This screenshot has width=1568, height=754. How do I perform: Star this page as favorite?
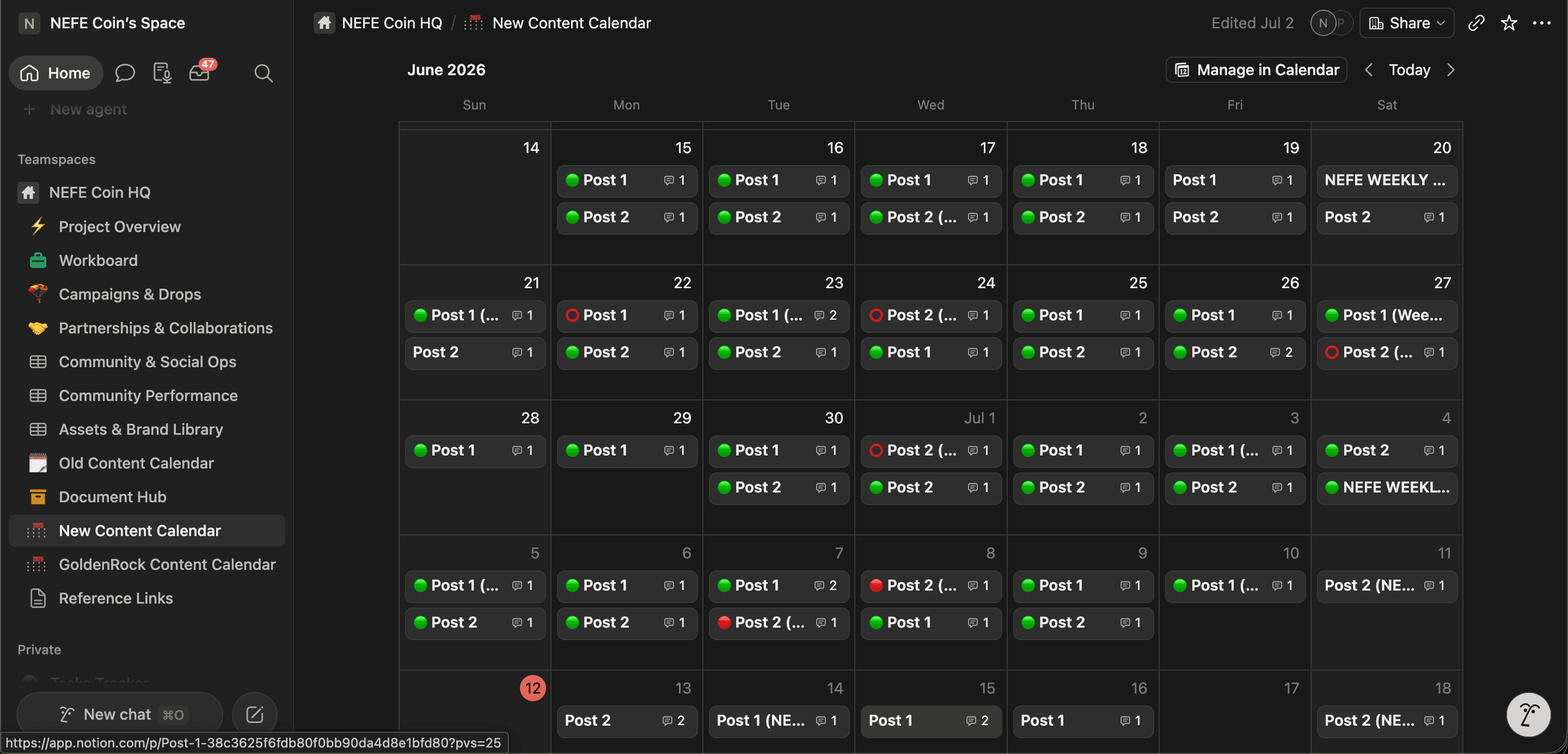pyautogui.click(x=1509, y=23)
